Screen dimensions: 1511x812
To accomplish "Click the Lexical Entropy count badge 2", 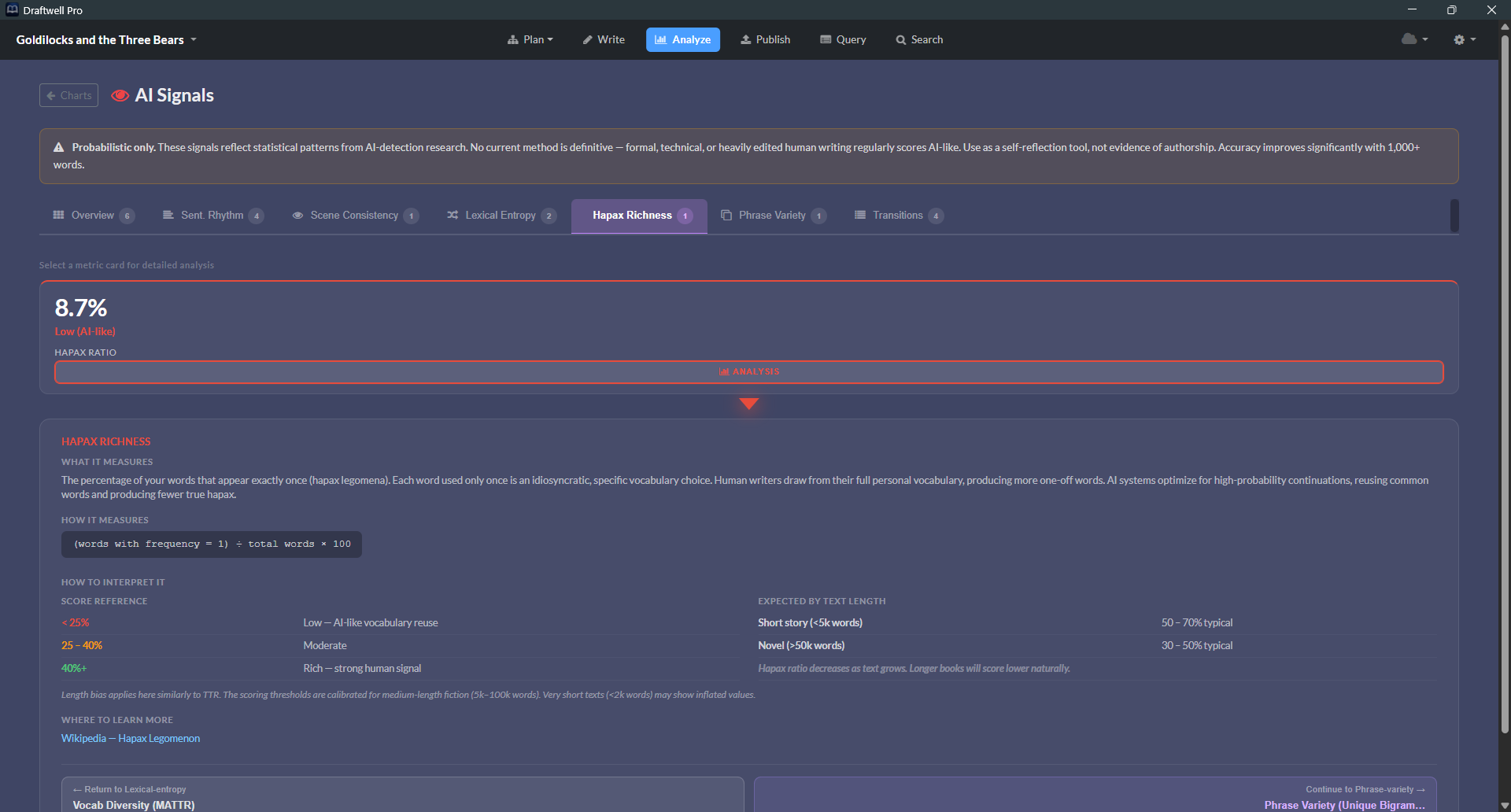I will point(549,216).
